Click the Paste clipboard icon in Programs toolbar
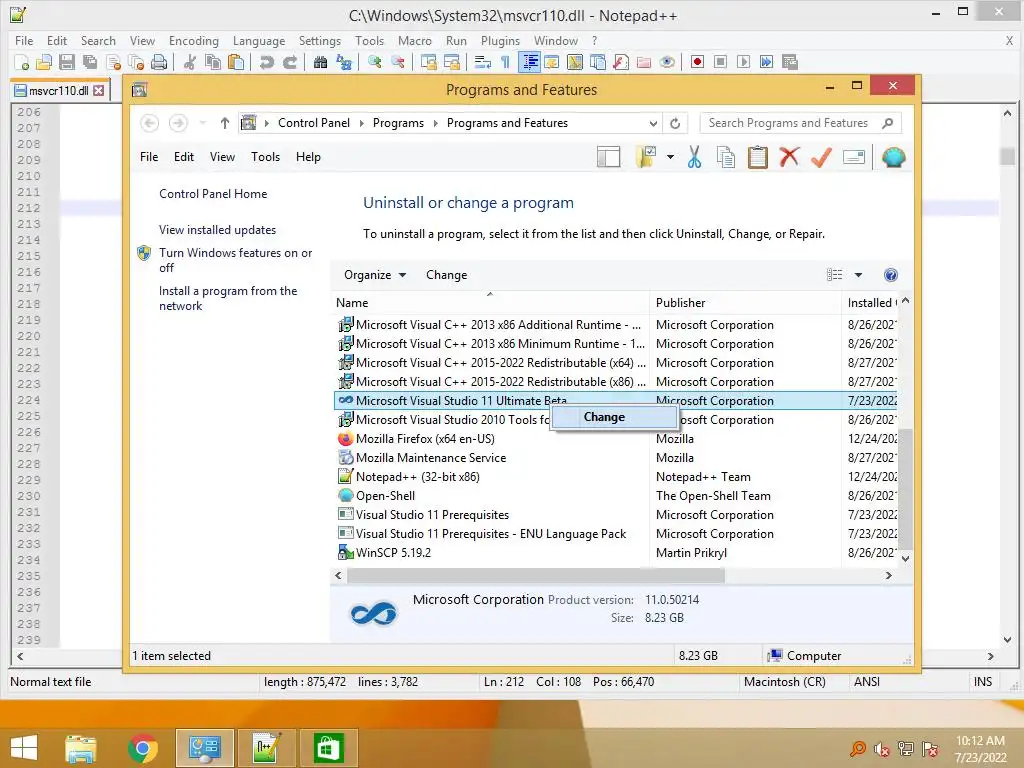 (x=758, y=157)
